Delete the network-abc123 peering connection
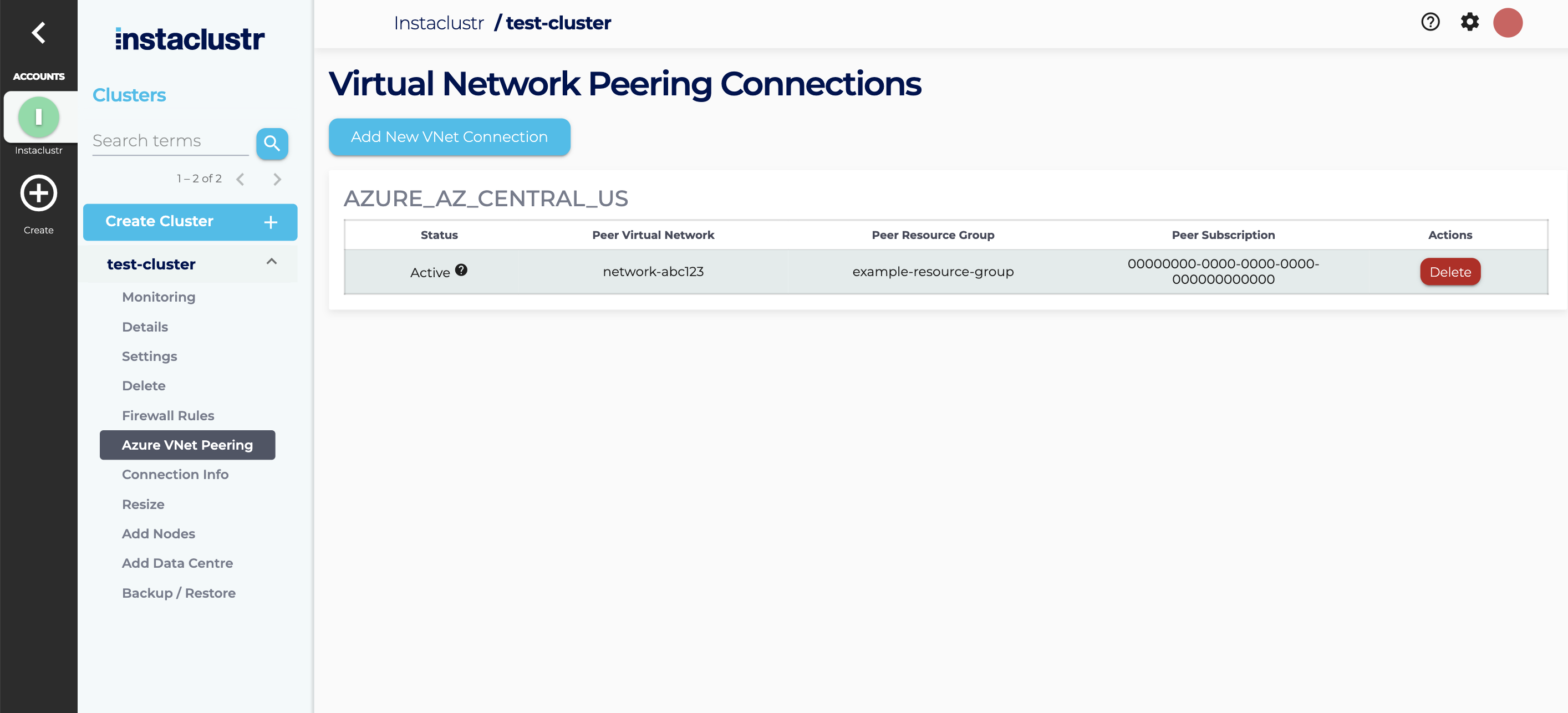The width and height of the screenshot is (1568, 713). (x=1449, y=272)
